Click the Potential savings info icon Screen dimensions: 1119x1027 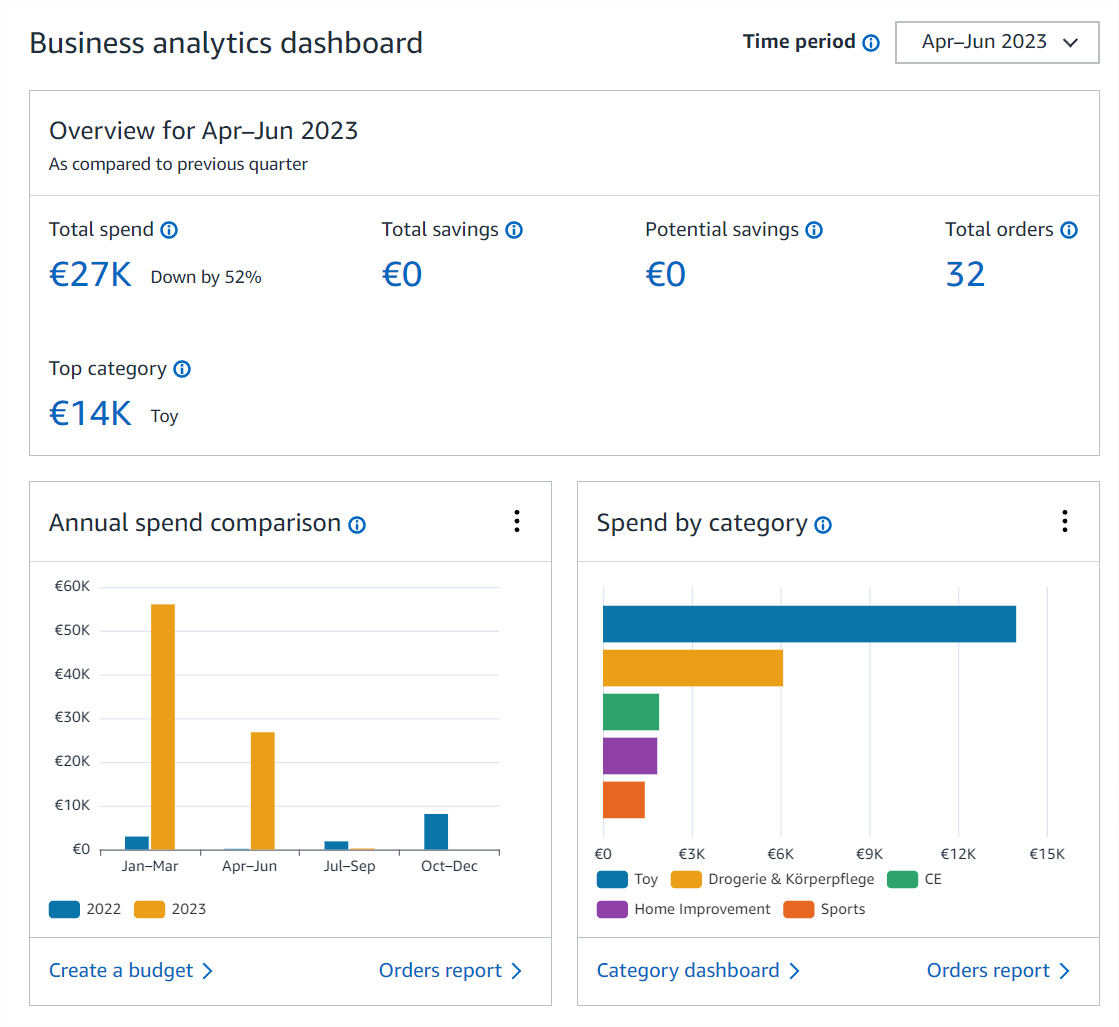click(x=814, y=230)
